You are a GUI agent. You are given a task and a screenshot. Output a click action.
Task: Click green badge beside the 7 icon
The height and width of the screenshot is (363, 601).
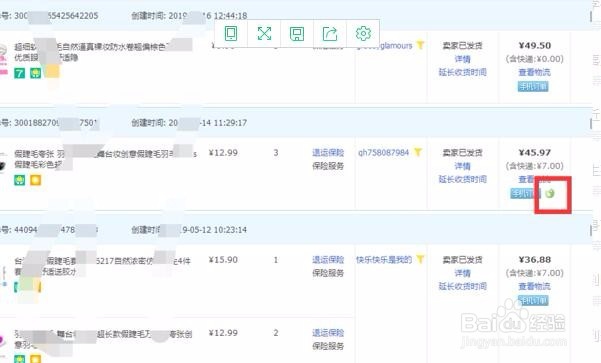coord(36,73)
